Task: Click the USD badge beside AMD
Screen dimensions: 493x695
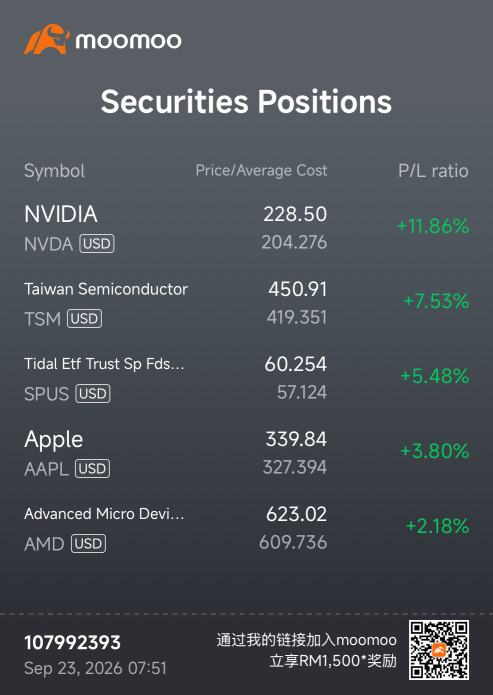Action: [88, 544]
